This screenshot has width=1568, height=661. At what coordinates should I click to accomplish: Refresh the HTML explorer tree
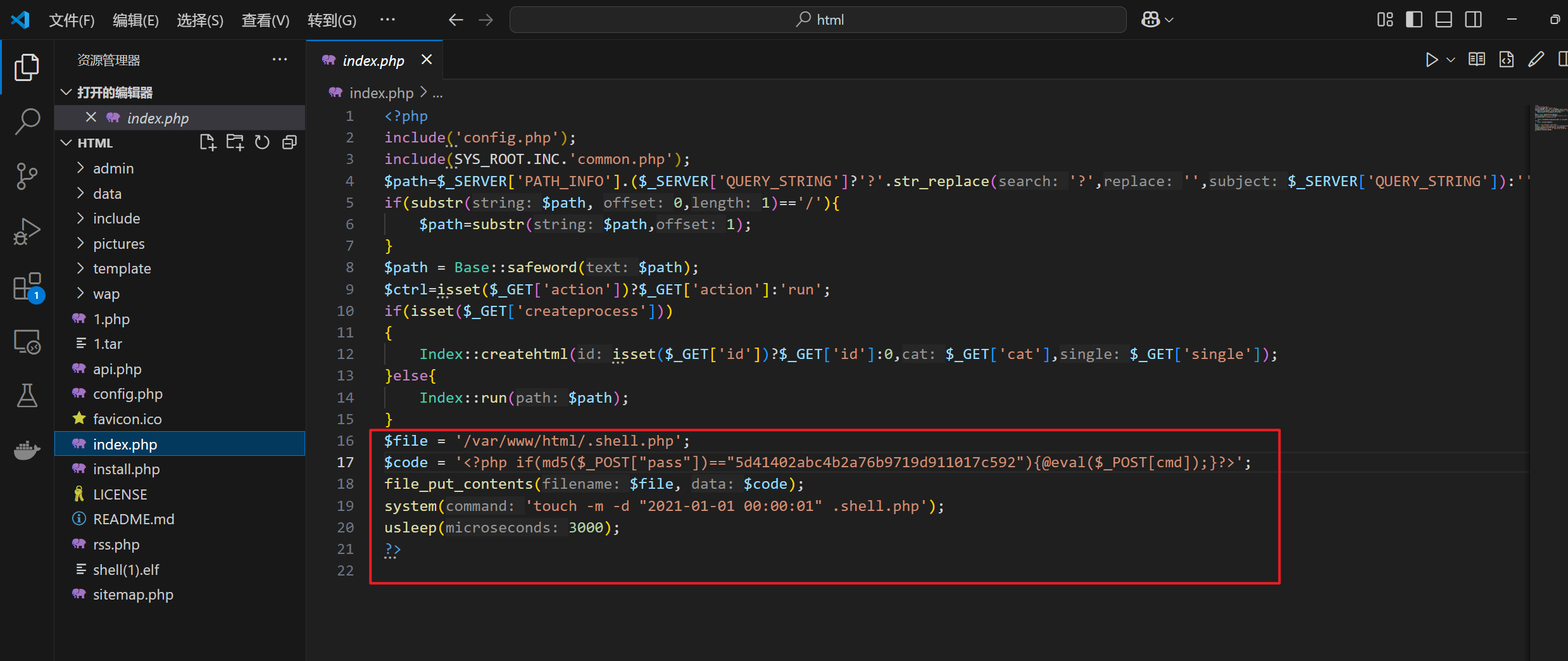[262, 142]
